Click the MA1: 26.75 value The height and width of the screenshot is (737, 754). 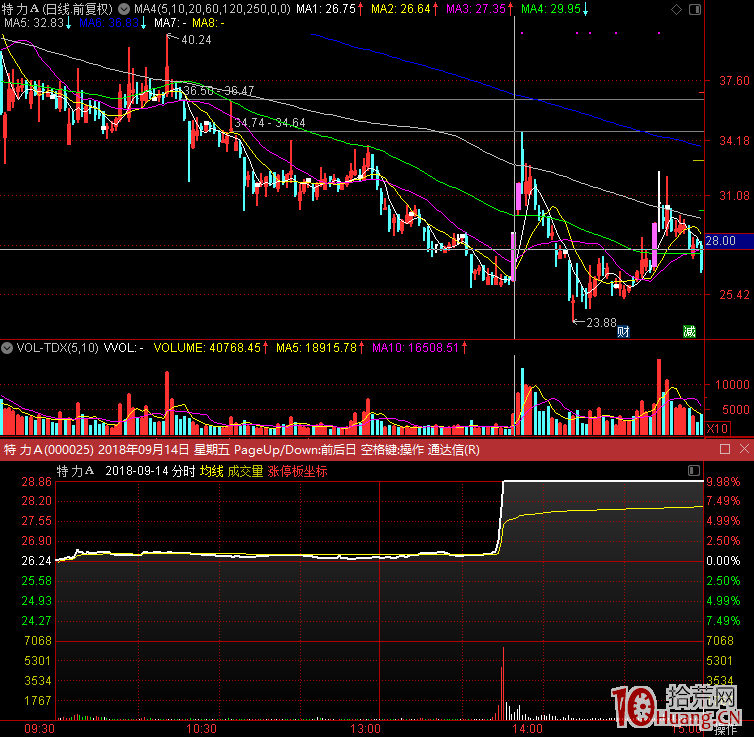pyautogui.click(x=326, y=9)
